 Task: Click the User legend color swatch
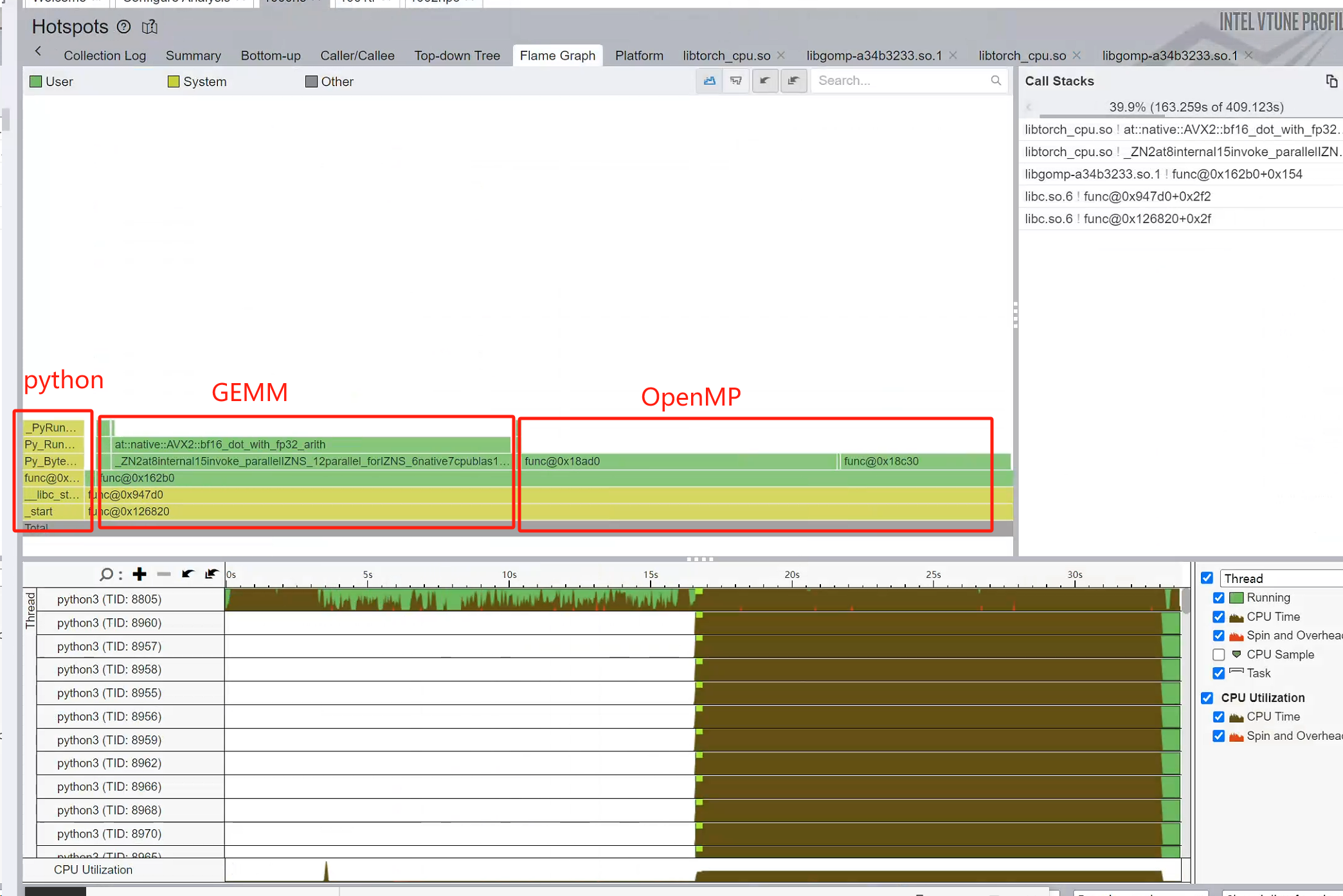coord(36,82)
